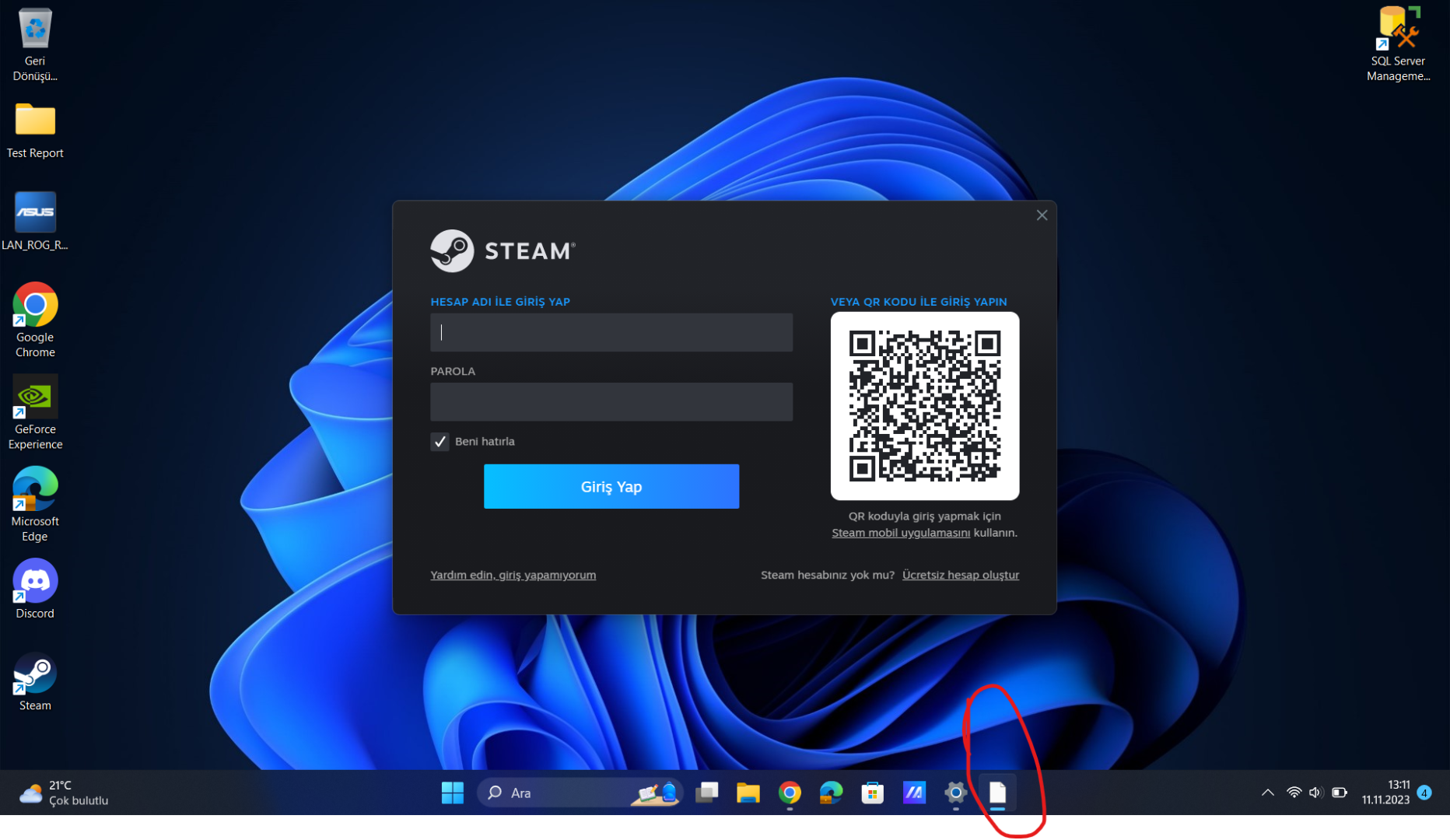Focus the account name input field
The width and height of the screenshot is (1450, 840).
coord(611,333)
